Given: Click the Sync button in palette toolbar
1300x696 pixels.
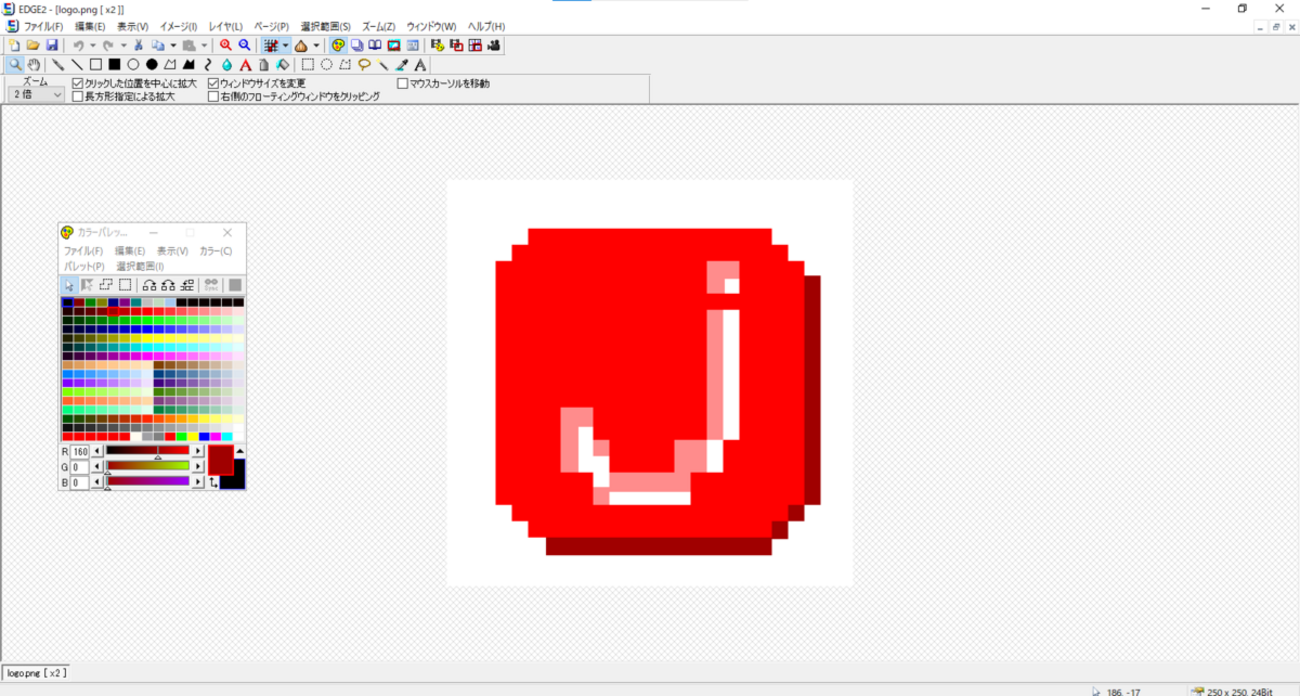Looking at the screenshot, I should (211, 285).
